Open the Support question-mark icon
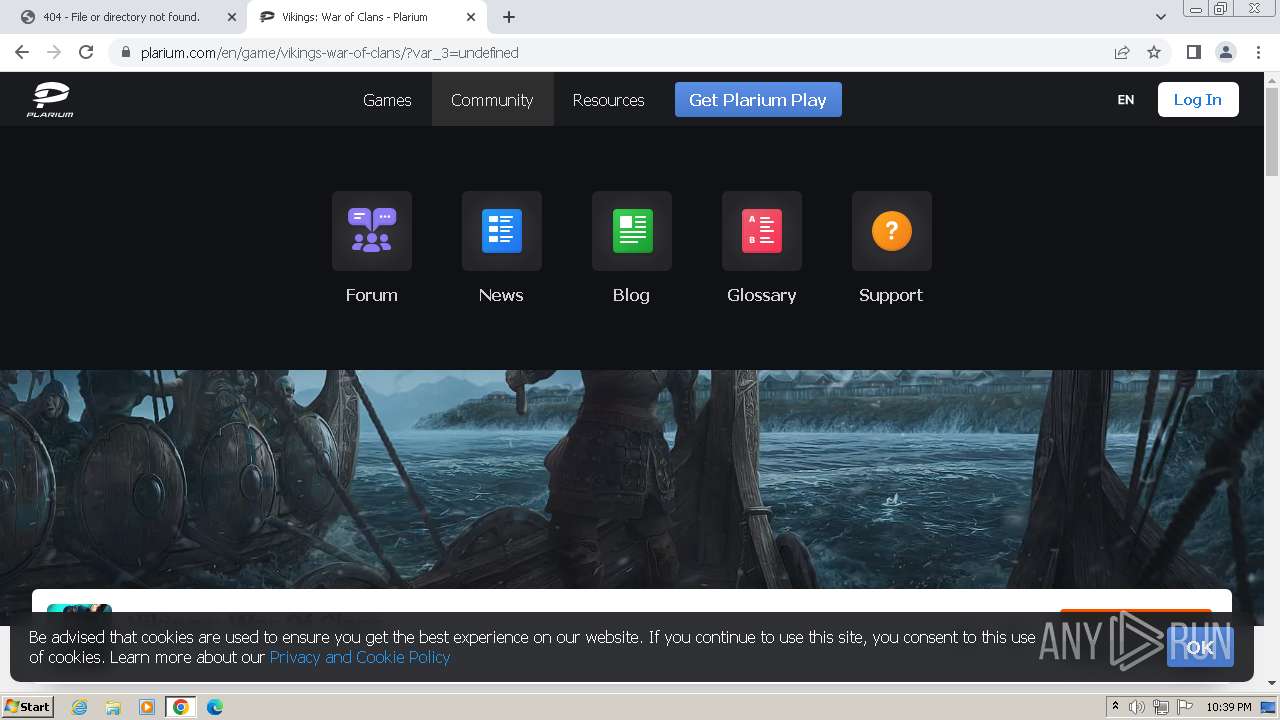 click(x=892, y=231)
